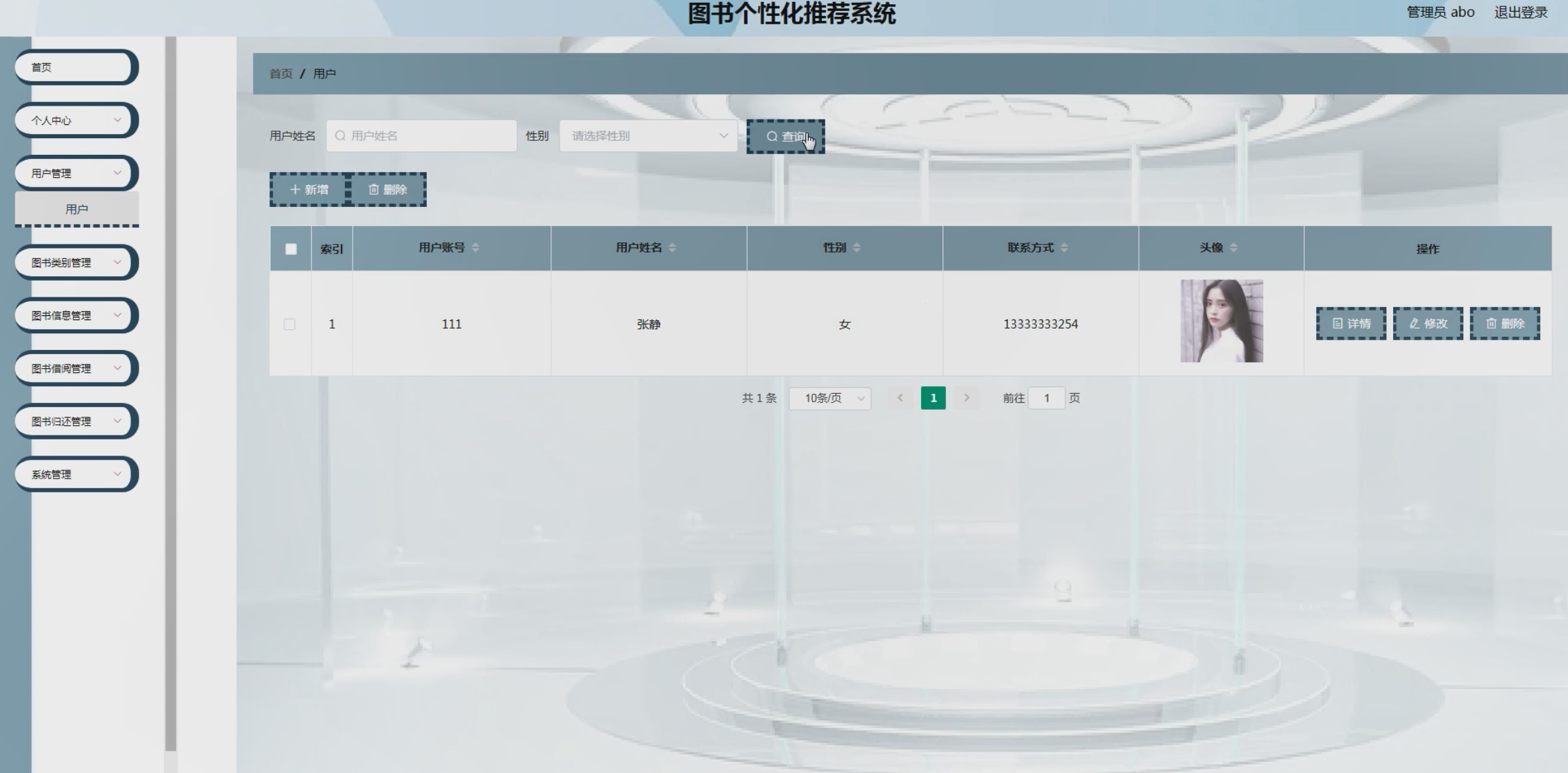
Task: Click the trash icon on batch 删除 button
Action: tap(373, 190)
